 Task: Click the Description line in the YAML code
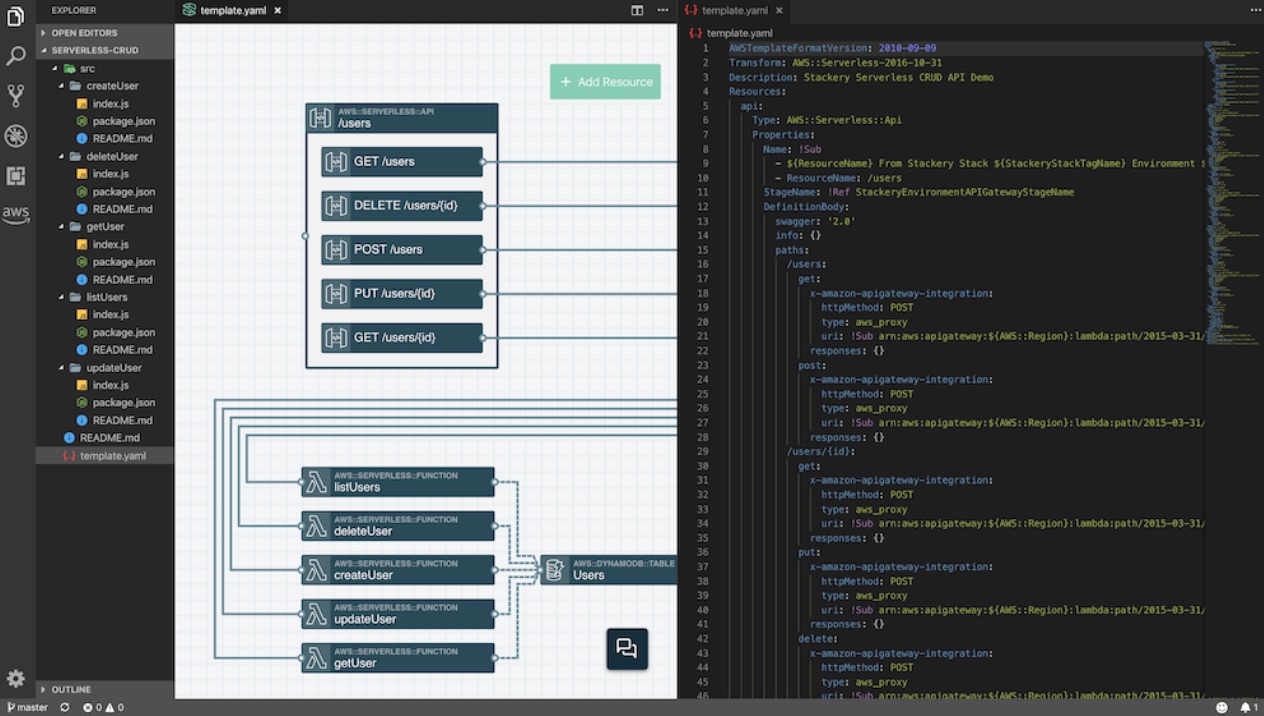(861, 77)
